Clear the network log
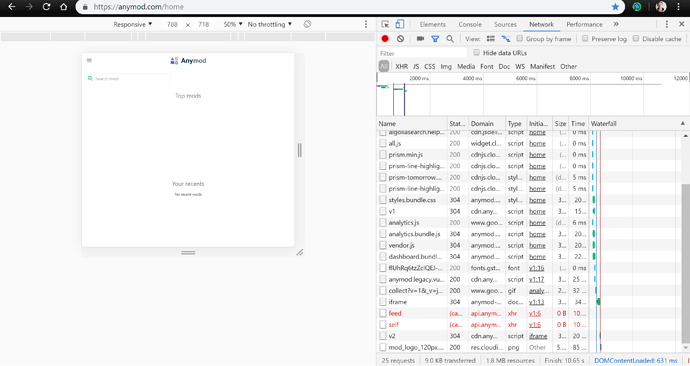 (400, 39)
